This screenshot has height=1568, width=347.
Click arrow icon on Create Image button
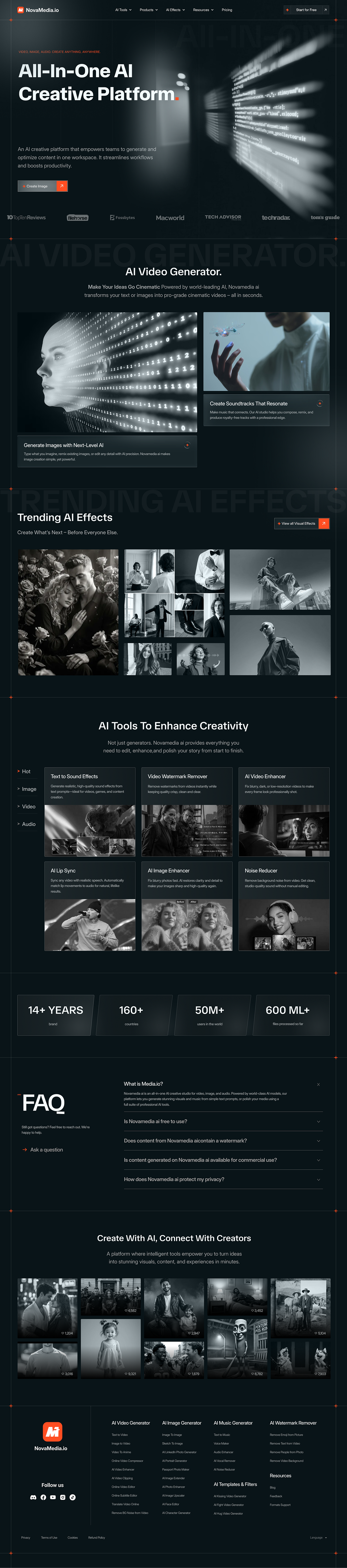[x=62, y=186]
